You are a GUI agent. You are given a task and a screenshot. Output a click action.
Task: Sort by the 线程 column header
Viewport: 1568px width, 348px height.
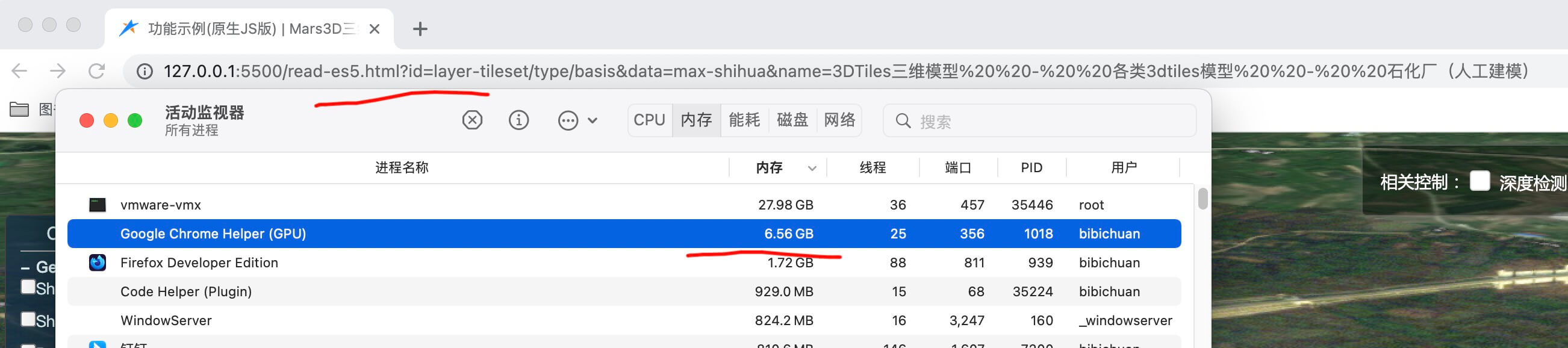pos(873,168)
